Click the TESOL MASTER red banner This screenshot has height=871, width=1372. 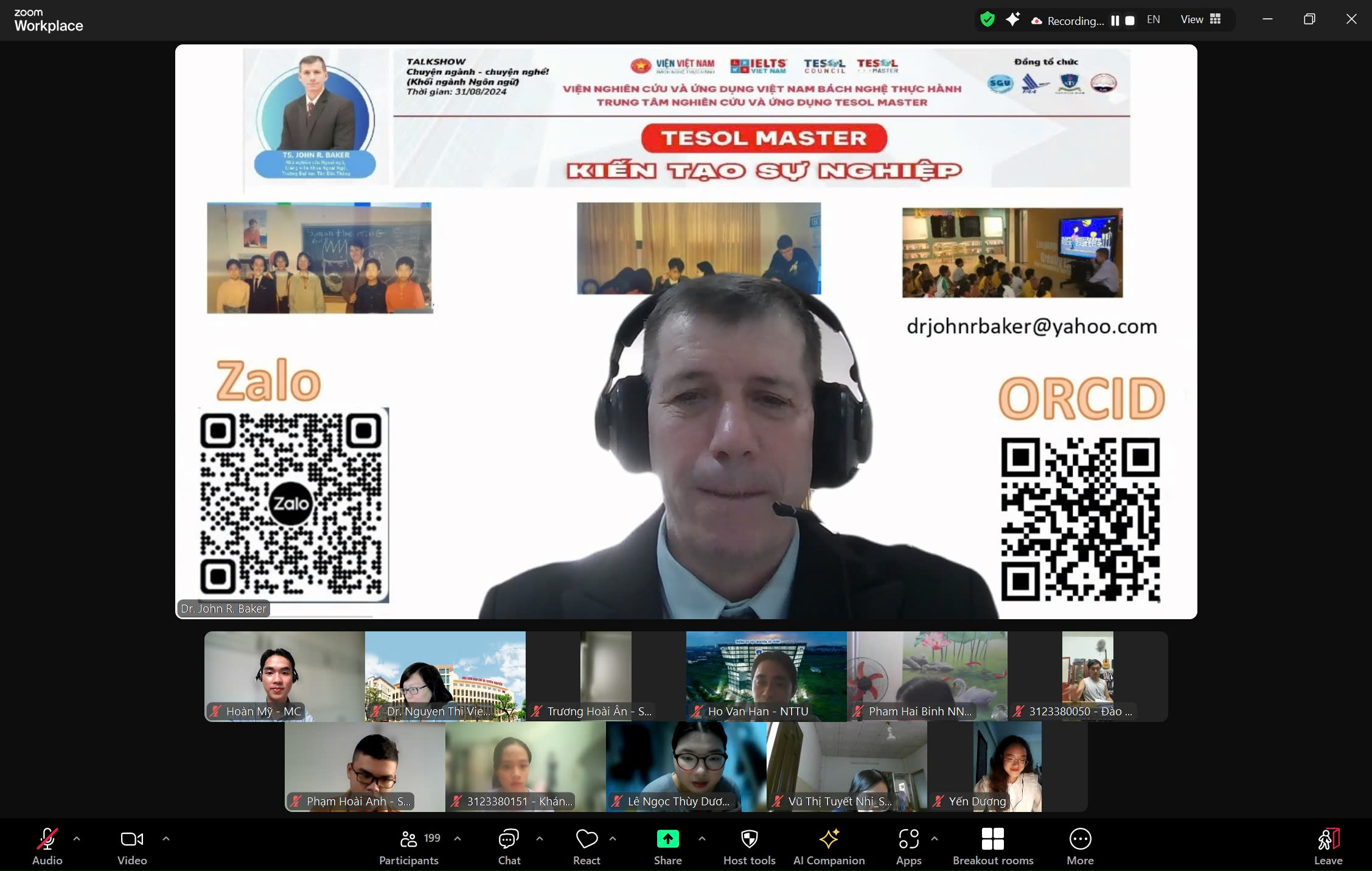point(764,138)
